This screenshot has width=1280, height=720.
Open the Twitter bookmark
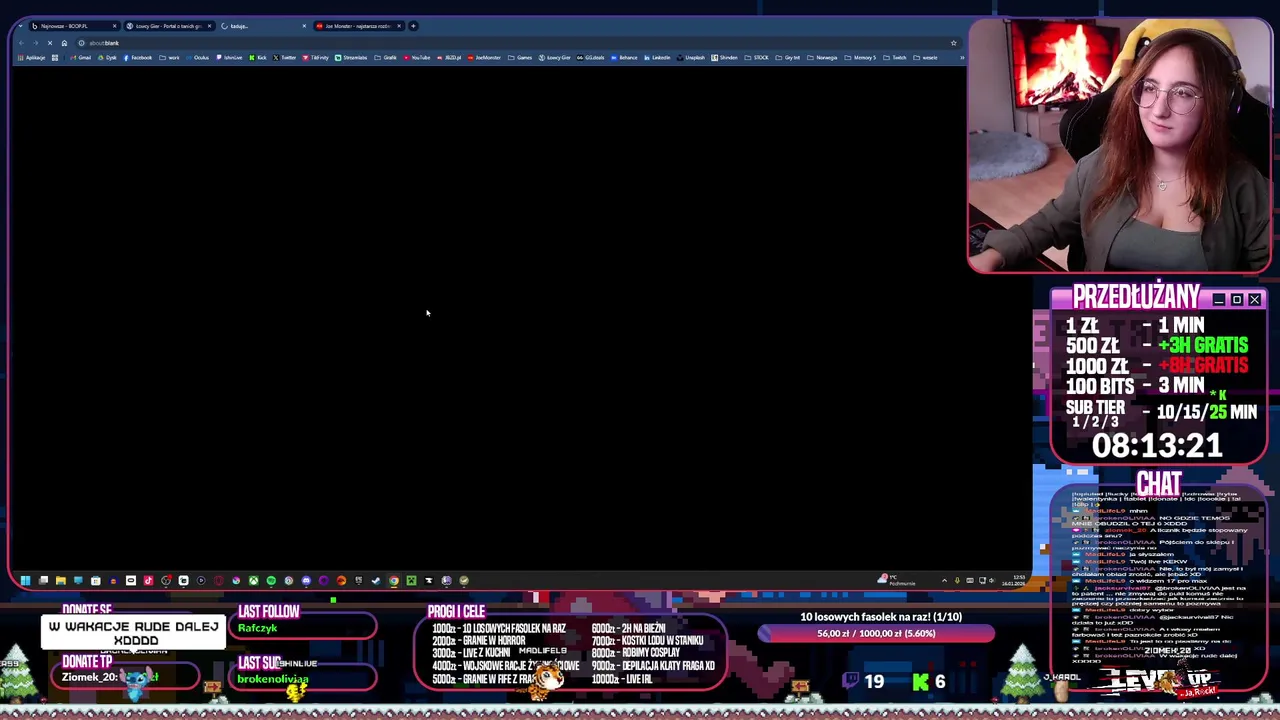[x=285, y=57]
